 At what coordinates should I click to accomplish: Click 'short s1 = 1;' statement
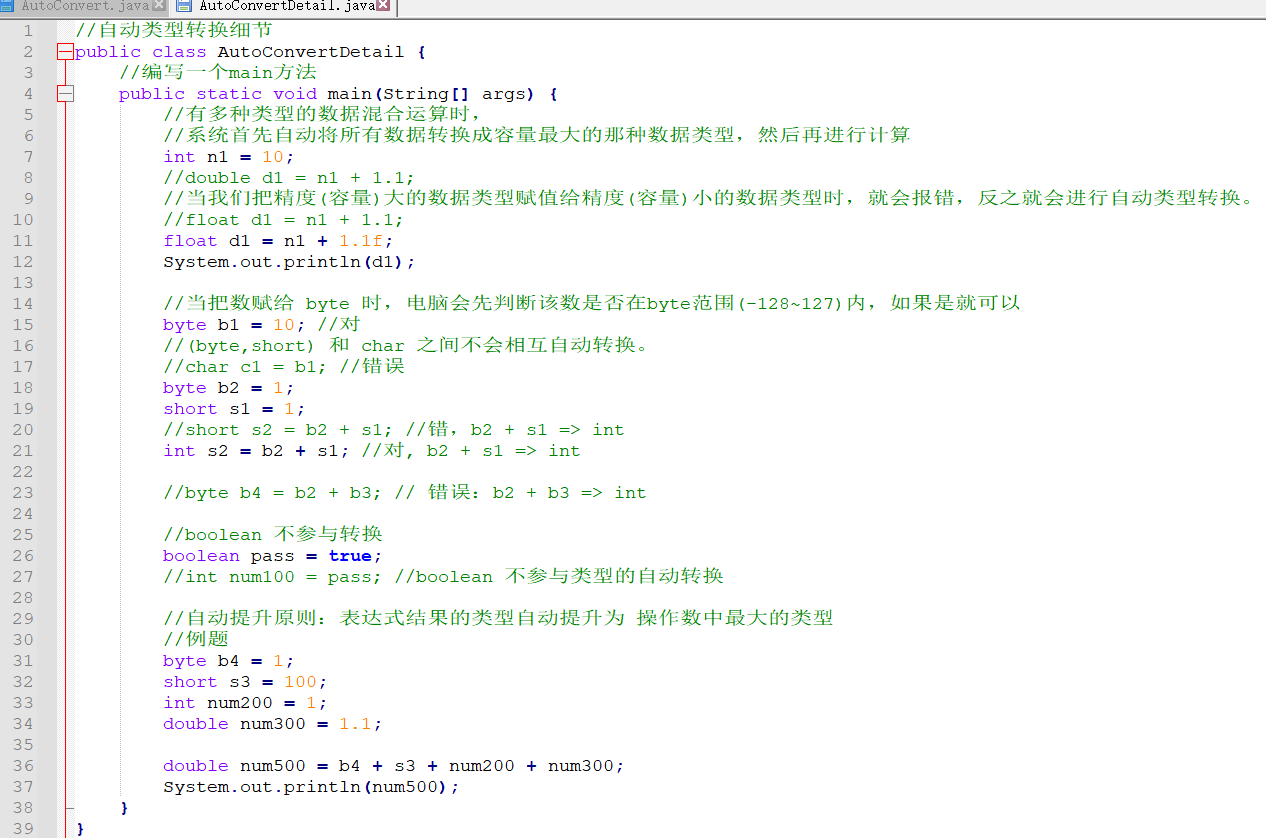click(235, 409)
